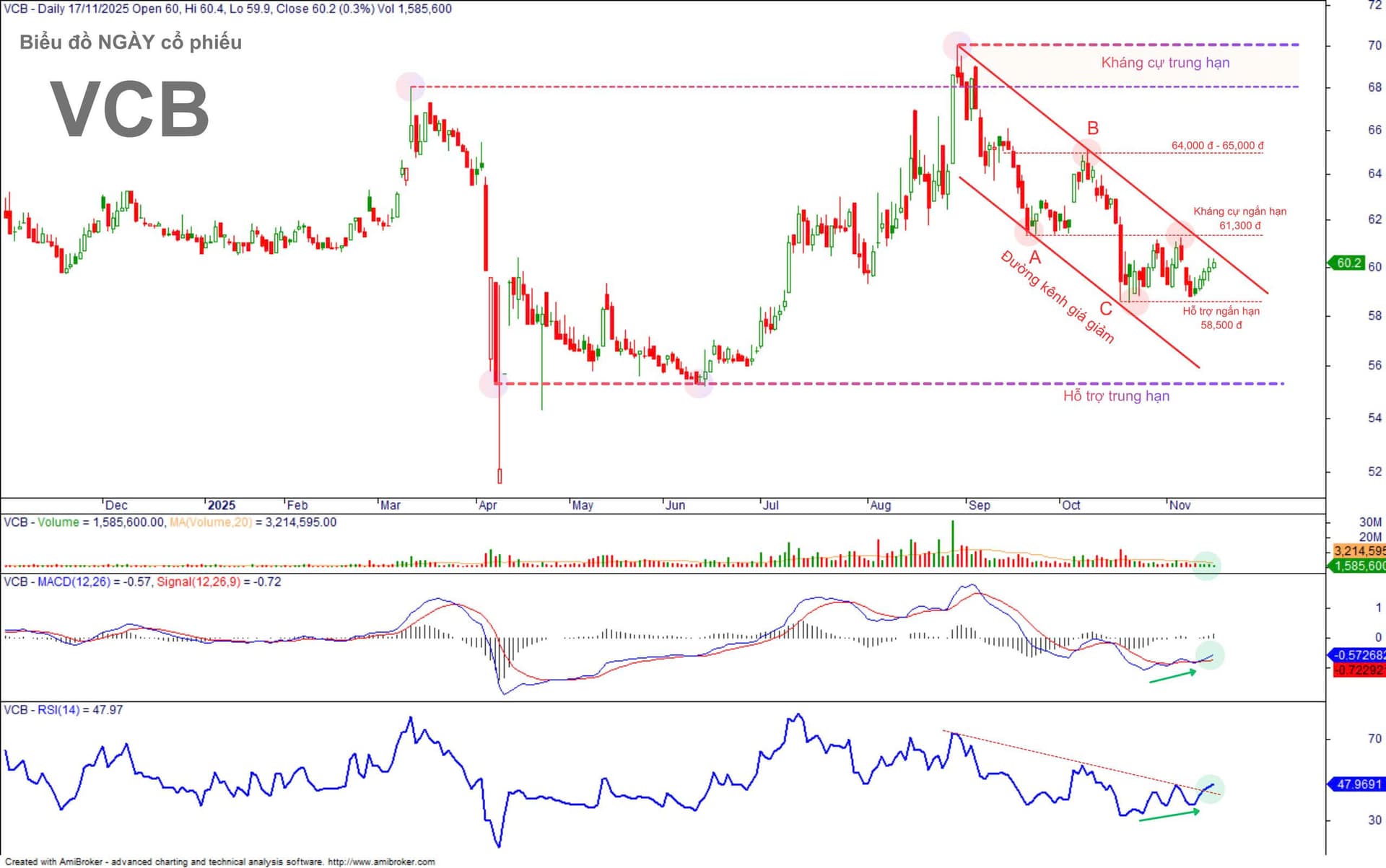Click the 2025 year label on time axis

[221, 505]
